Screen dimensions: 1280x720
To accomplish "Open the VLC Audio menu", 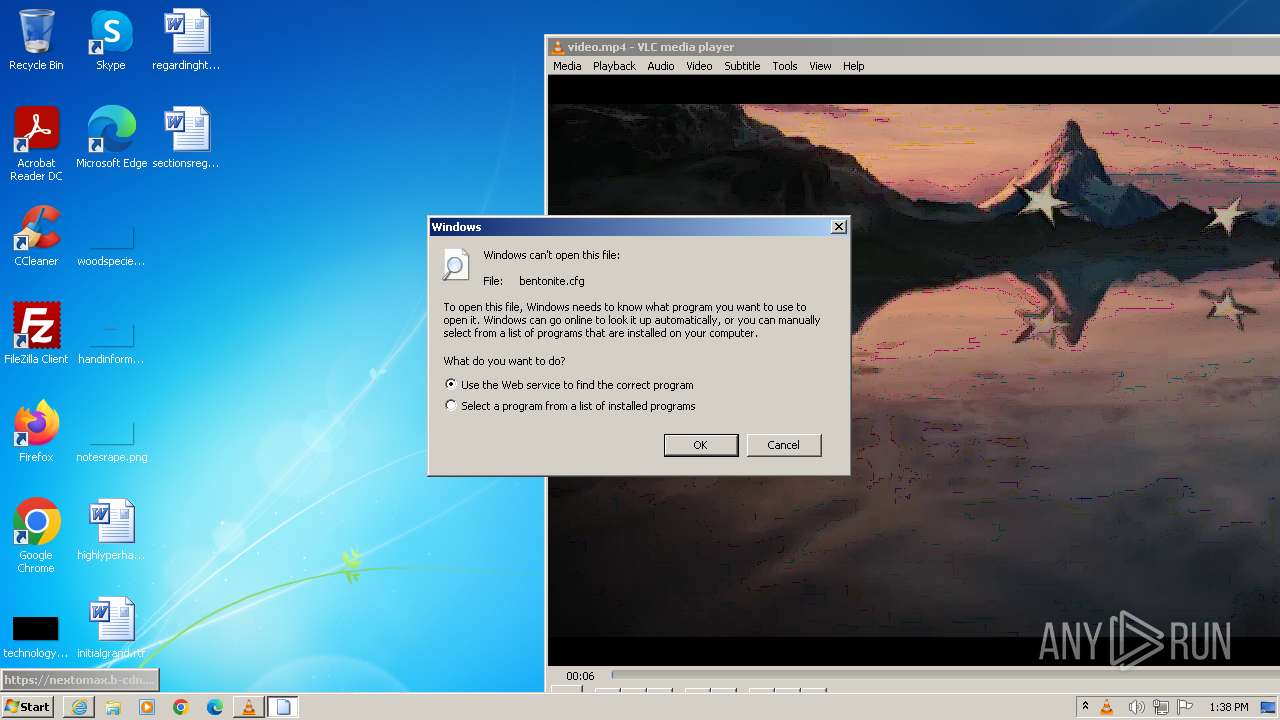I will [661, 66].
